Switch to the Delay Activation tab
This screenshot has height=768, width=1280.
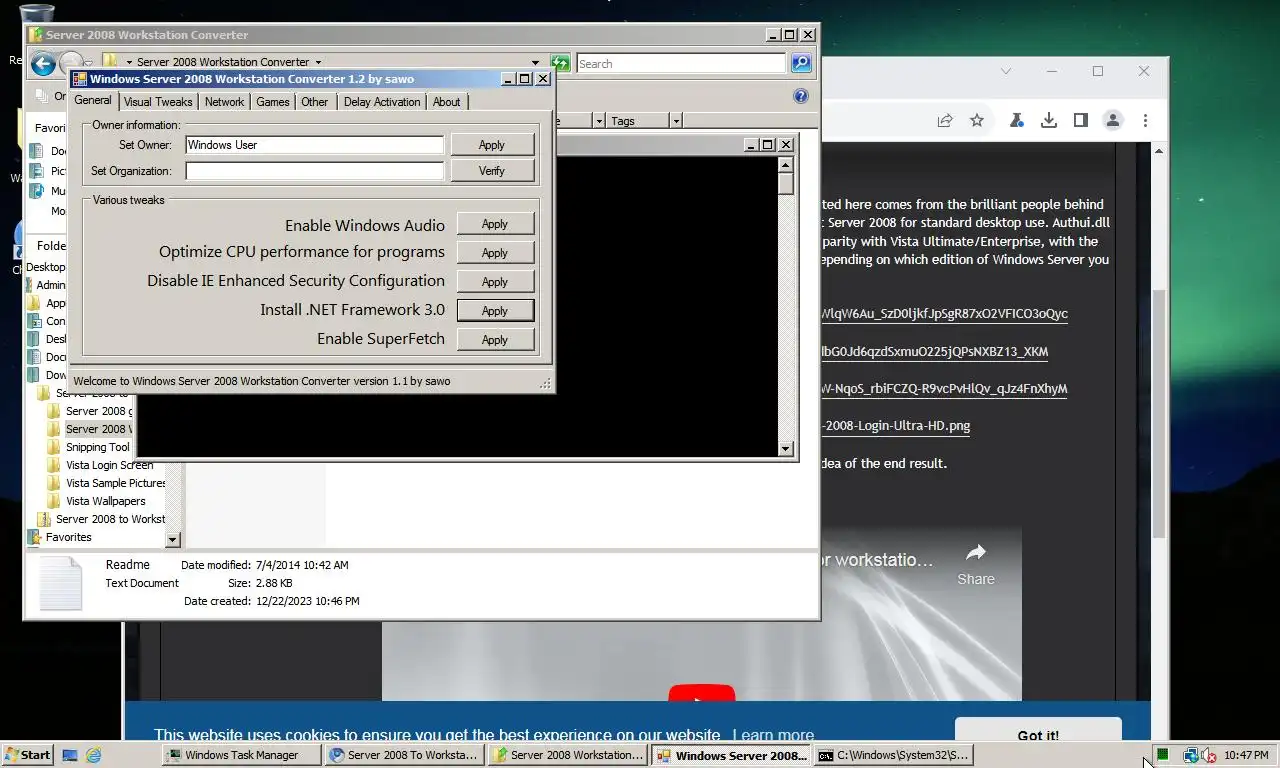click(382, 102)
